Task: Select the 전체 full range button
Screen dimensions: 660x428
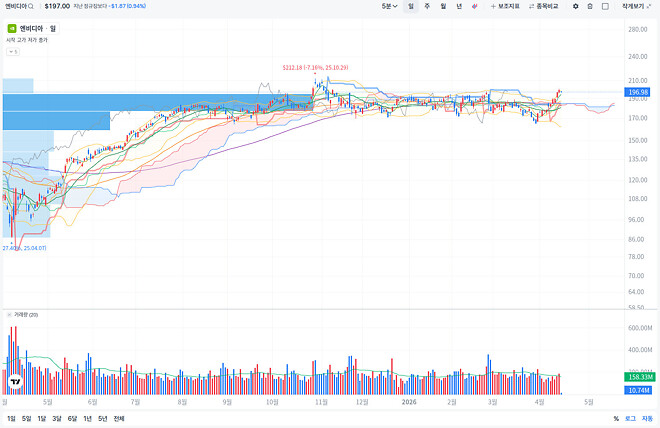Action: (x=119, y=419)
